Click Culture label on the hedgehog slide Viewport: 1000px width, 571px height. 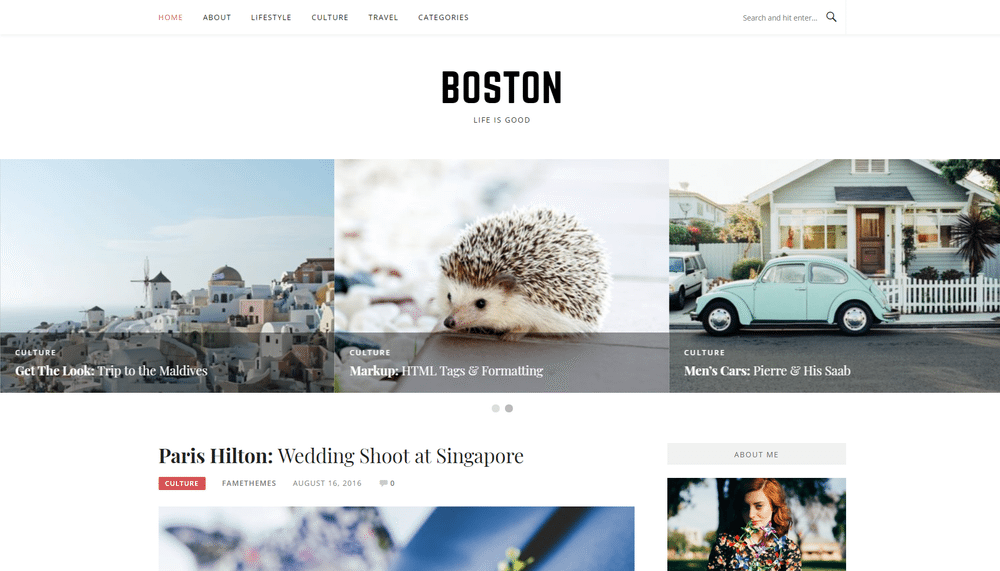[370, 352]
